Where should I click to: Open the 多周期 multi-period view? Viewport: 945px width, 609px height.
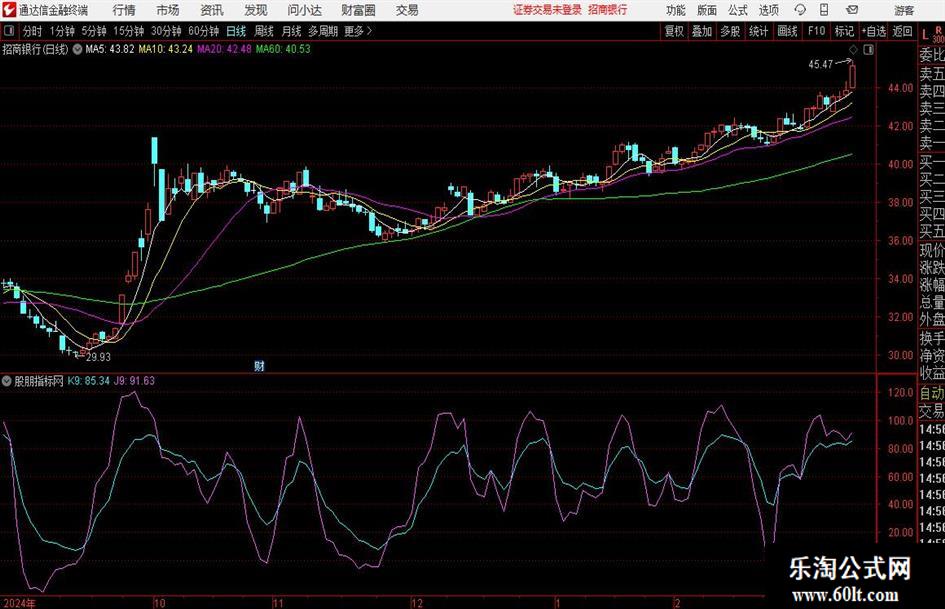323,31
